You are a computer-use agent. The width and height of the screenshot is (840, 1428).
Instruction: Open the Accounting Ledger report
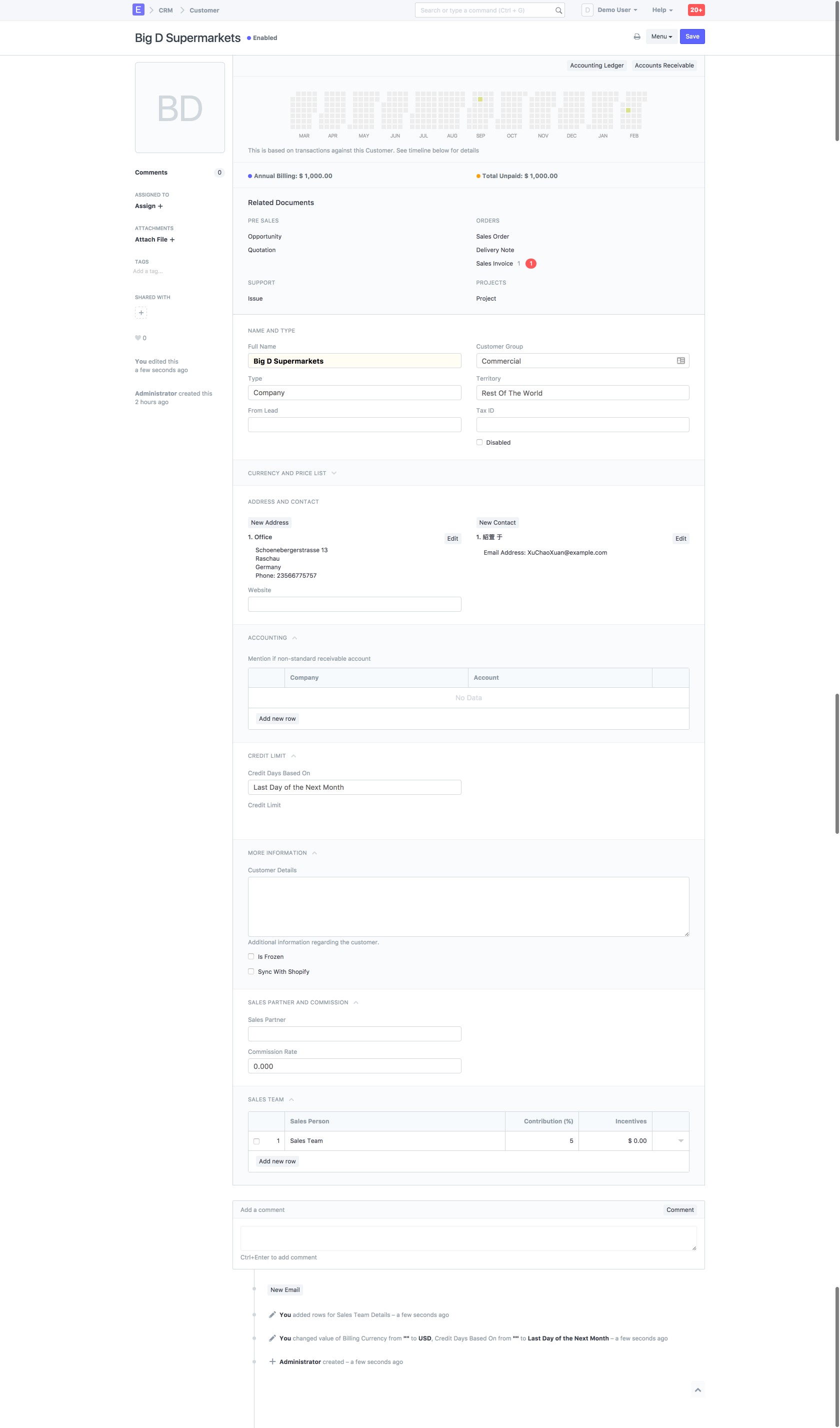point(596,66)
